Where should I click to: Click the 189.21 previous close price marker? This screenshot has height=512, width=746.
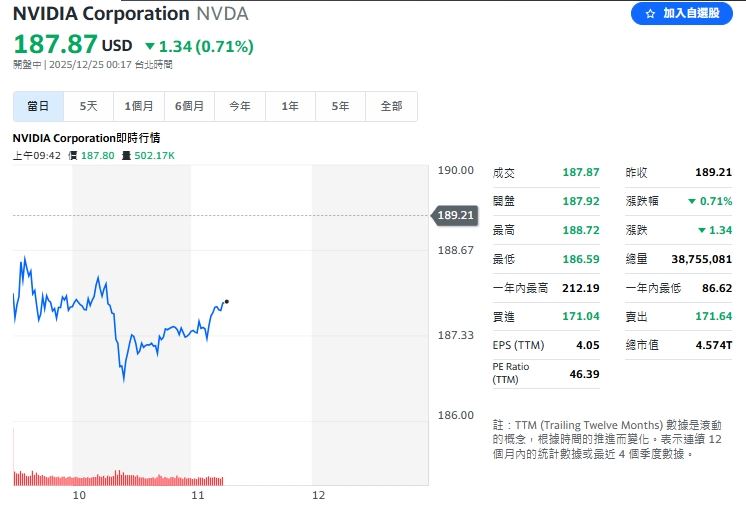pos(454,216)
